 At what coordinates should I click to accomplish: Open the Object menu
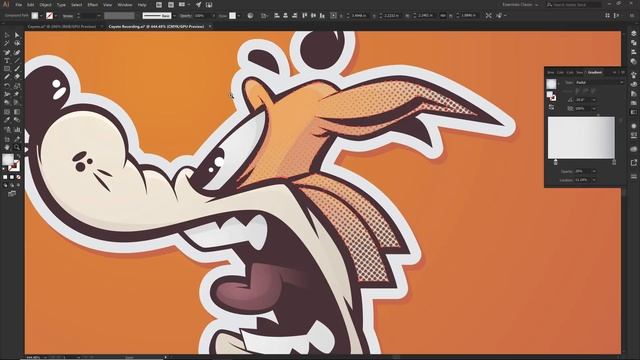coord(45,5)
